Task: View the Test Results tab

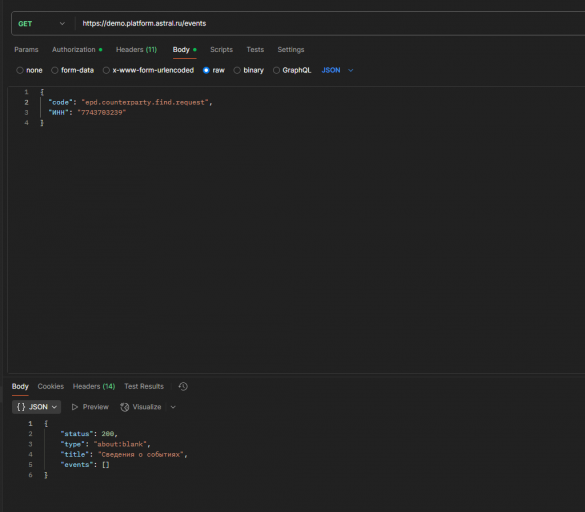Action: (144, 386)
